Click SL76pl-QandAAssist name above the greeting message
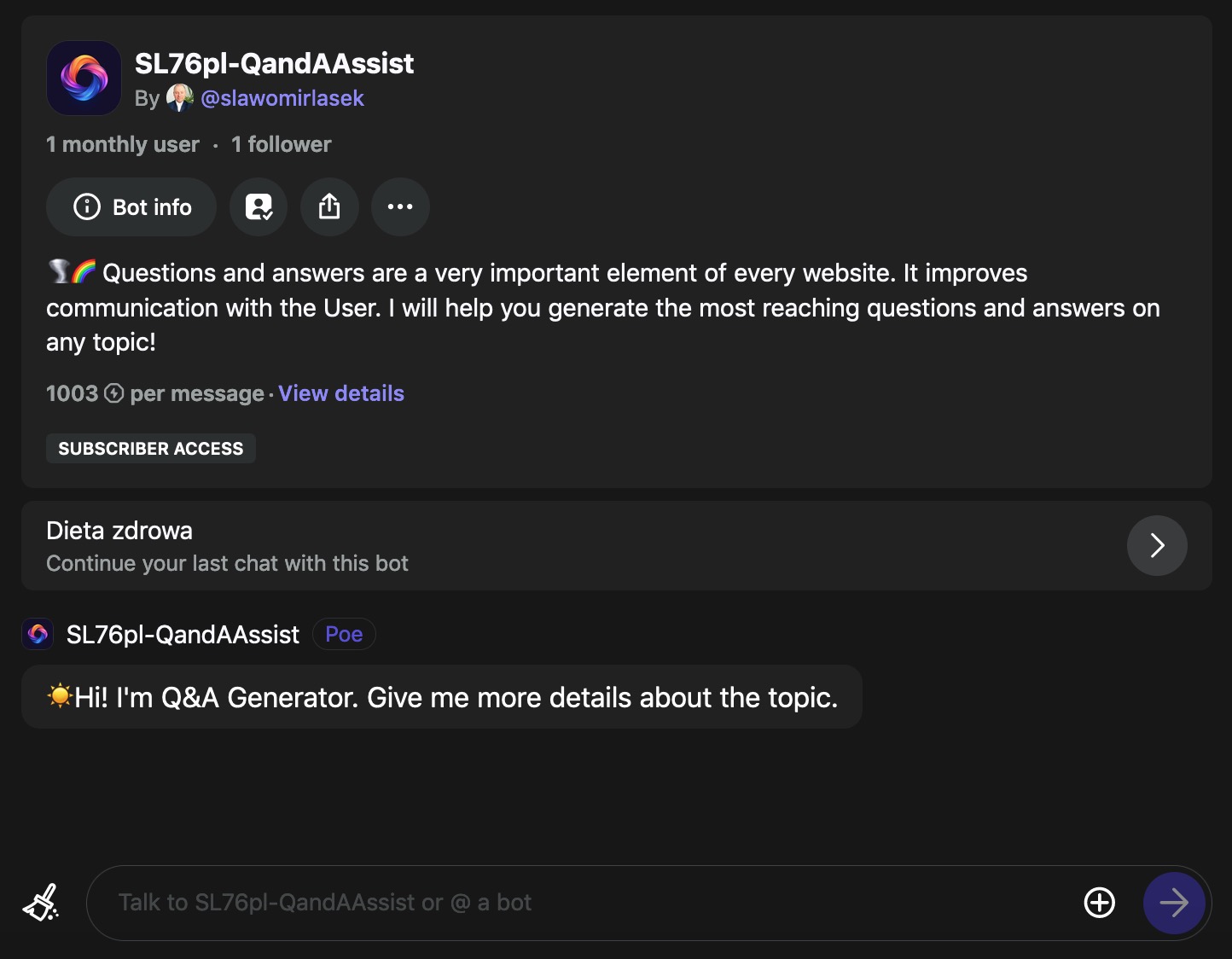Image resolution: width=1232 pixels, height=959 pixels. [183, 634]
